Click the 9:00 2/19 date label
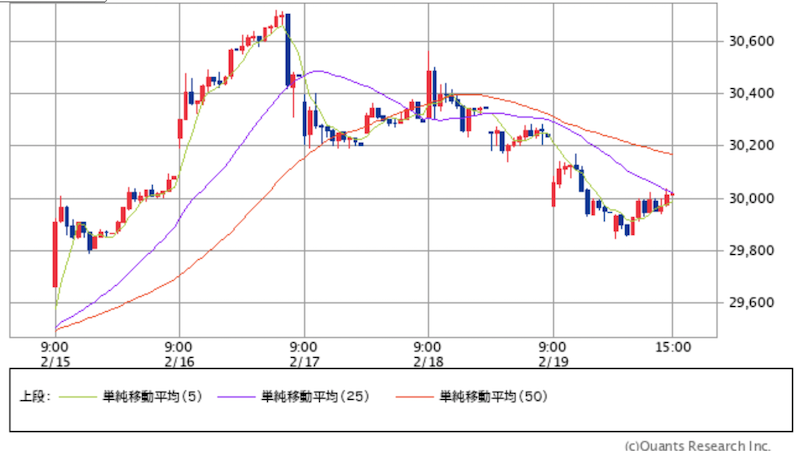The height and width of the screenshot is (462, 800). [x=553, y=354]
